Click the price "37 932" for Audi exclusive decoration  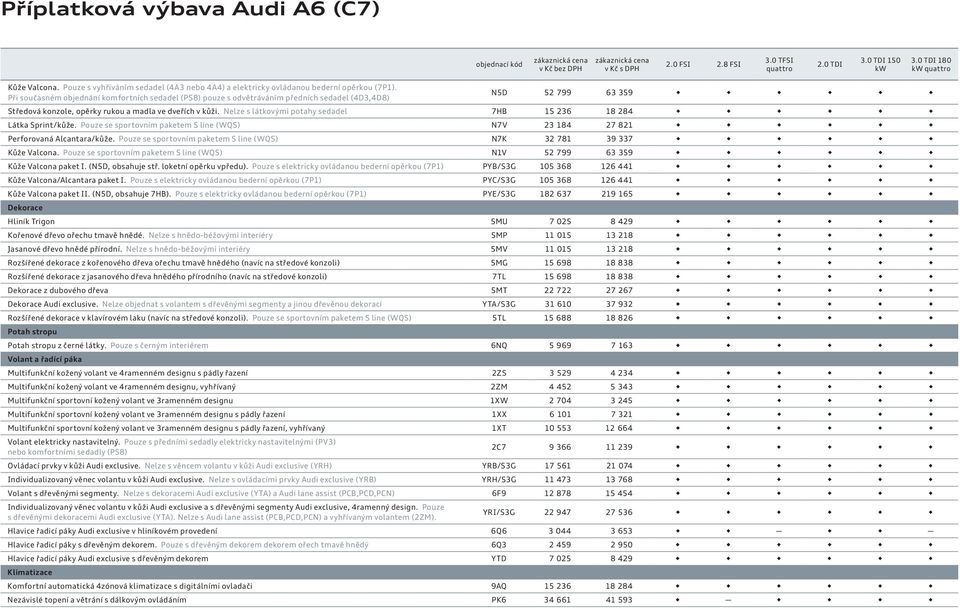[x=619, y=304]
